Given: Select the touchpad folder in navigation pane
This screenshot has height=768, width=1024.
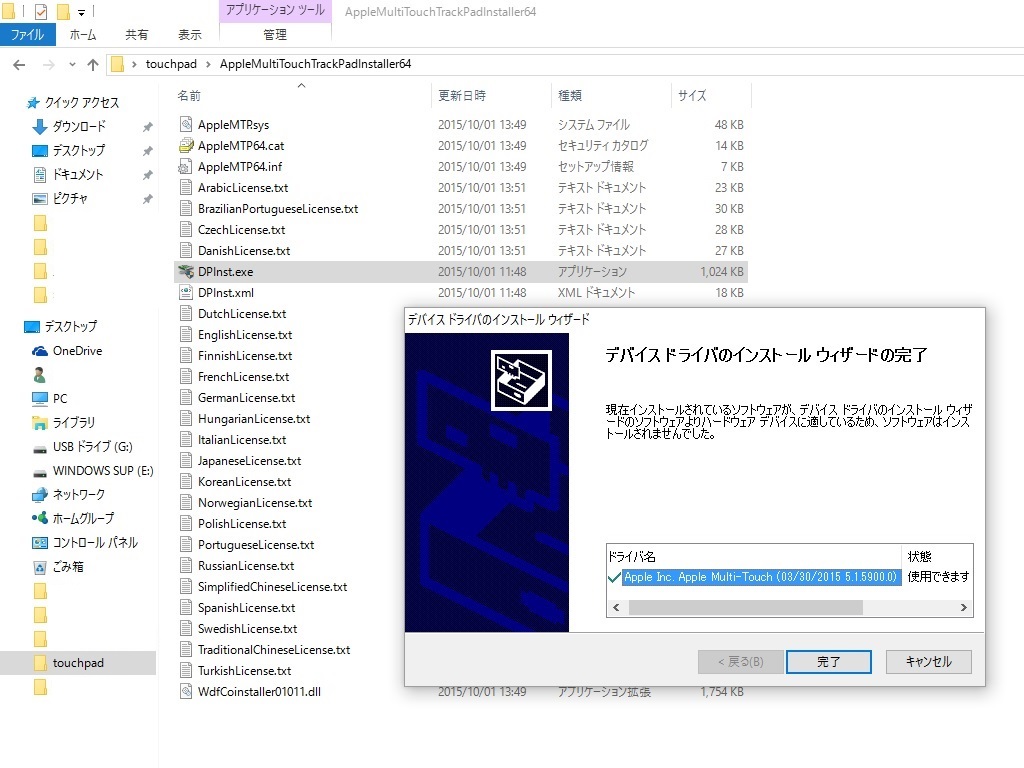Looking at the screenshot, I should pyautogui.click(x=78, y=663).
